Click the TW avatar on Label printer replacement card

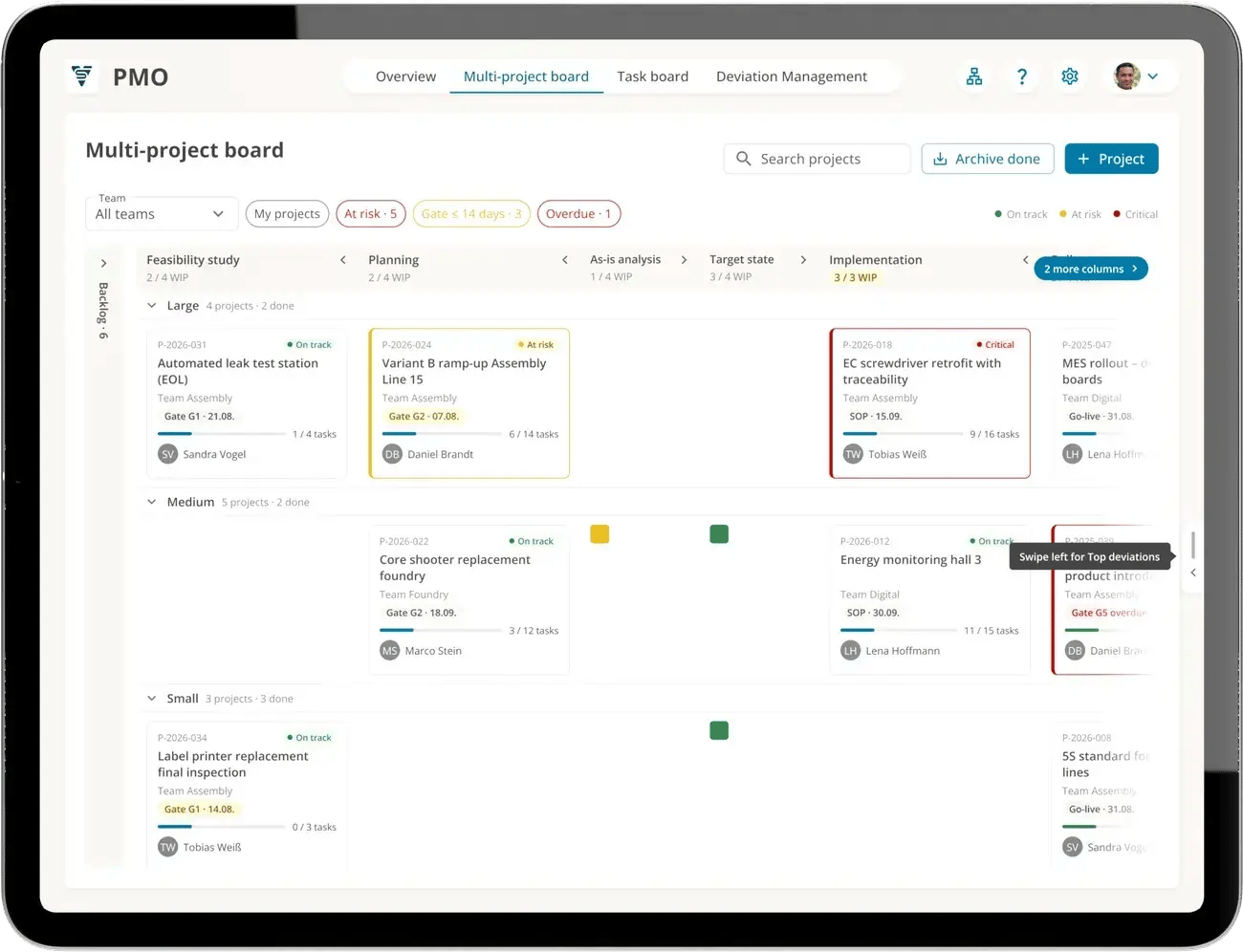click(168, 847)
